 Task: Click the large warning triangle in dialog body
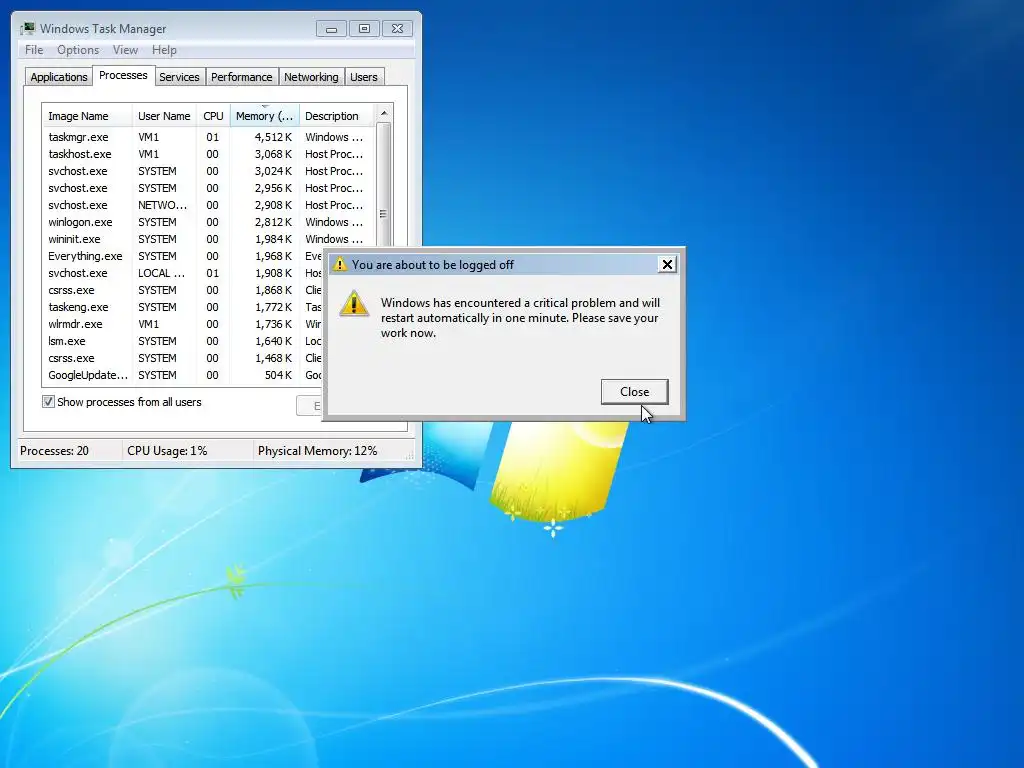coord(355,304)
